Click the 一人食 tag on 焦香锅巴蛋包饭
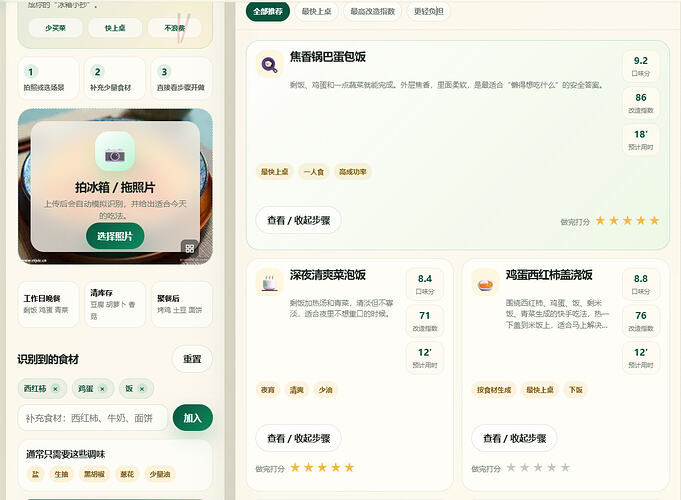Screen dimensions: 681x500 (314, 172)
